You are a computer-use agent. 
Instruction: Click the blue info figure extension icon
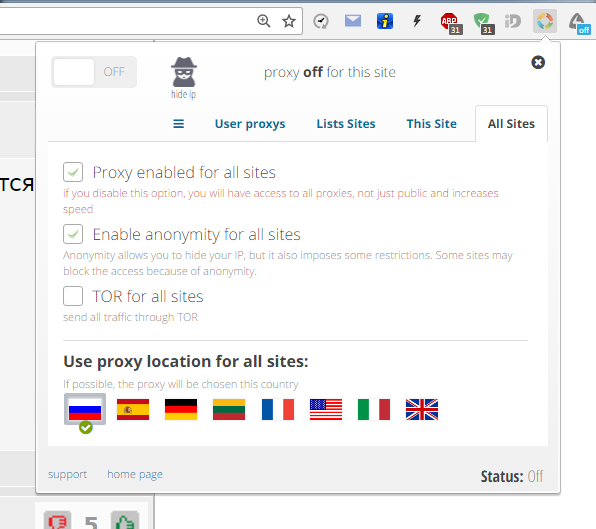(x=385, y=21)
